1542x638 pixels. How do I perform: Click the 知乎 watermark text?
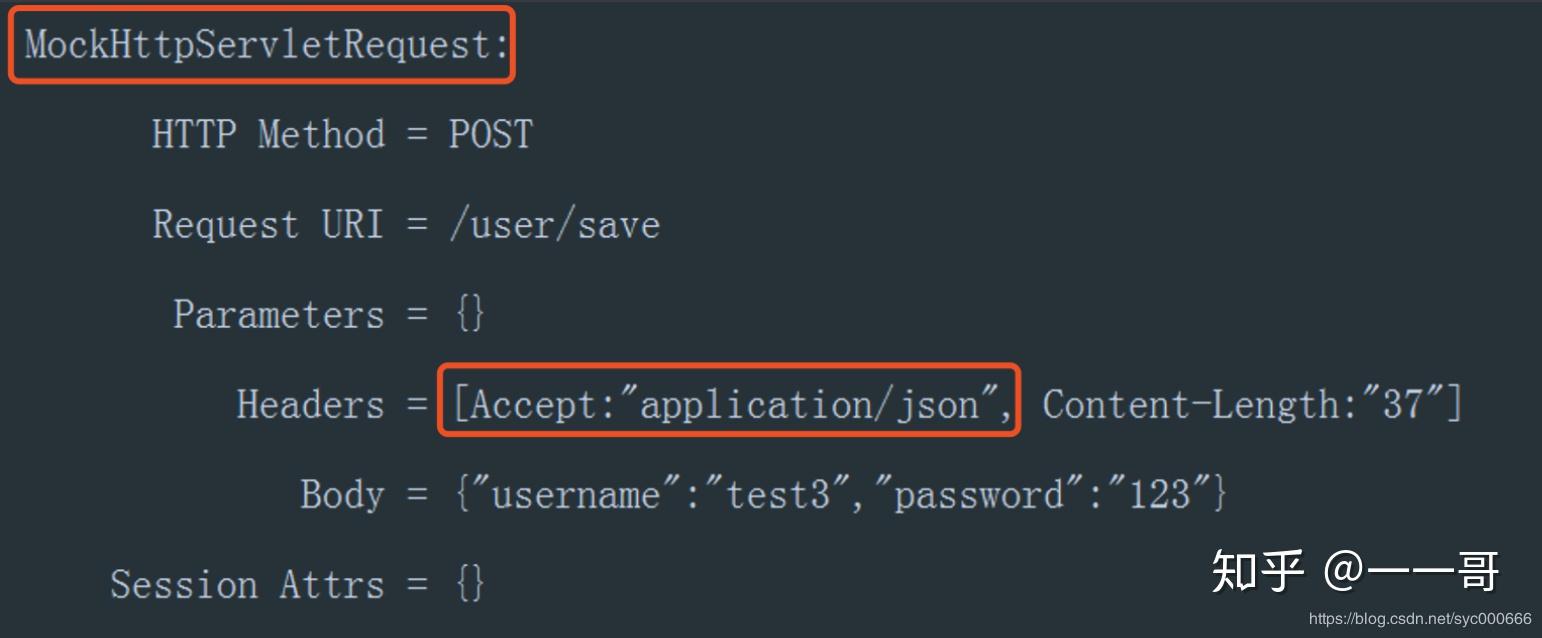(1258, 571)
